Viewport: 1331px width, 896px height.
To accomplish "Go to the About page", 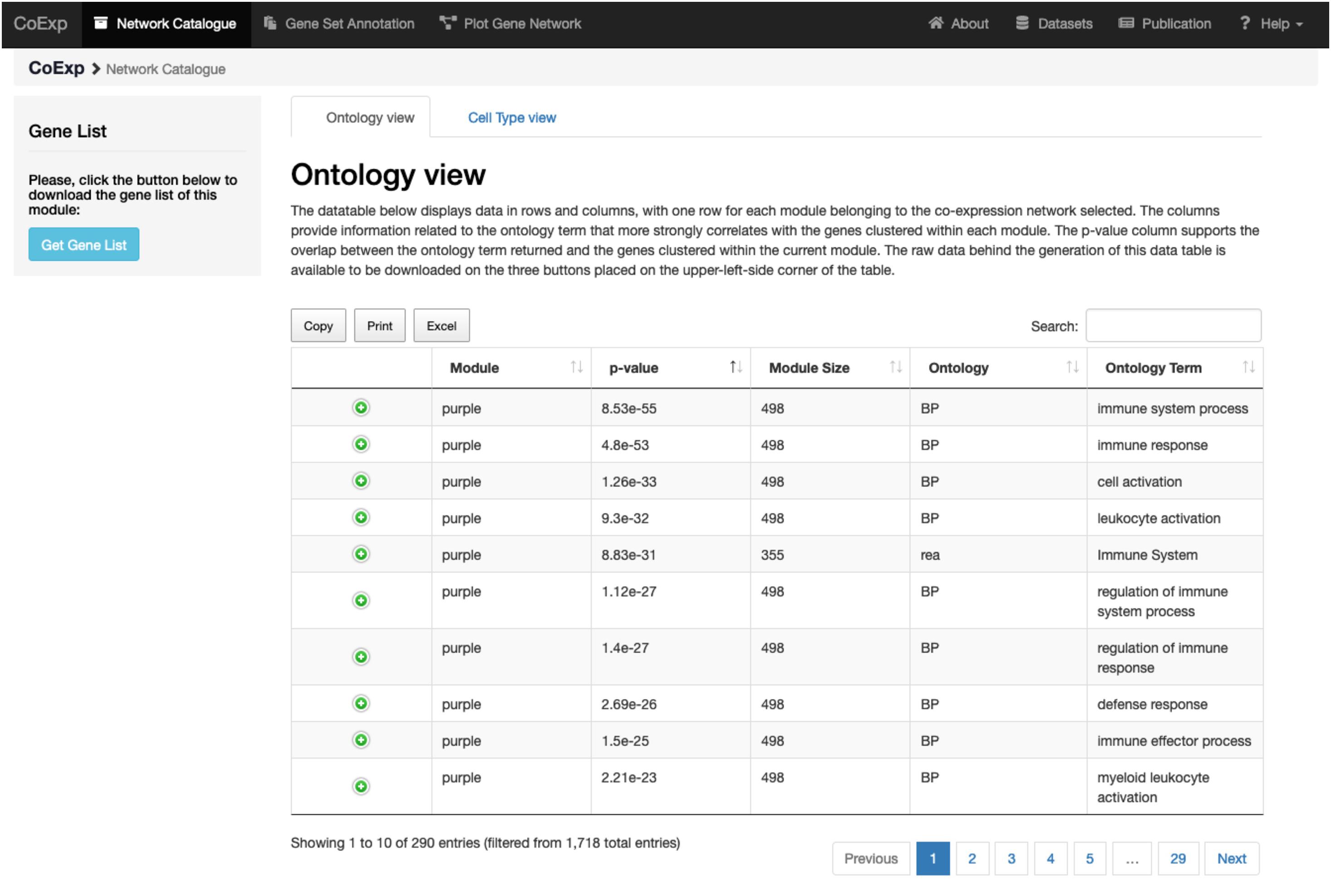I will [958, 24].
